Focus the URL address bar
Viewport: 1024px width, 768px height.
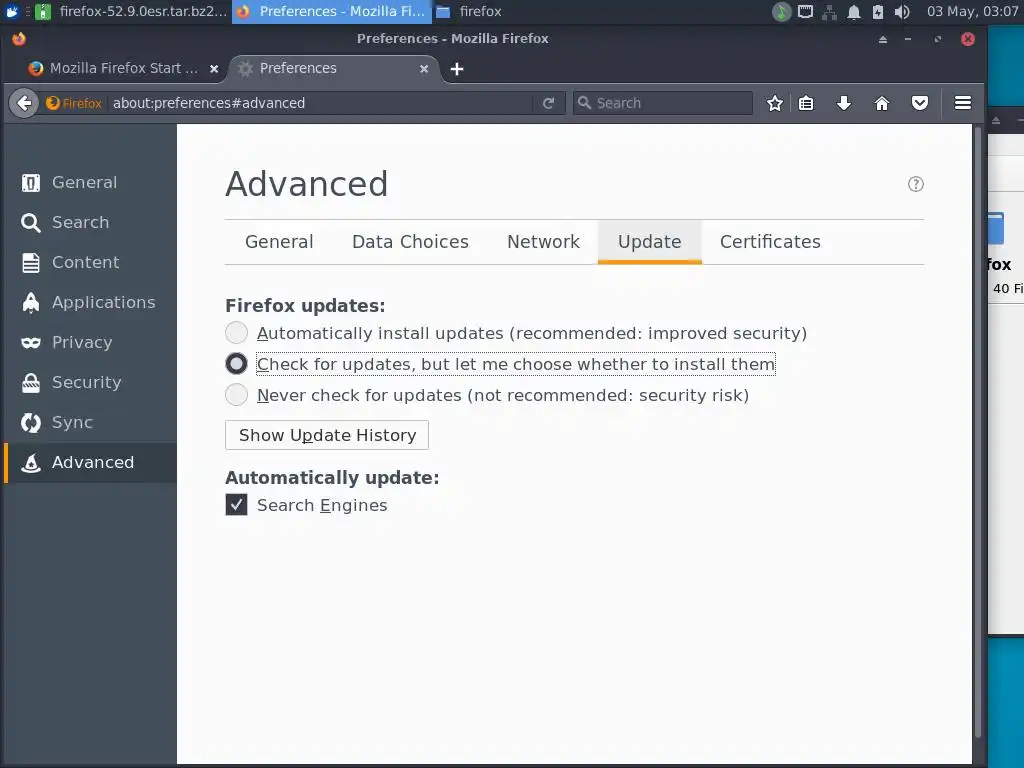tap(320, 103)
